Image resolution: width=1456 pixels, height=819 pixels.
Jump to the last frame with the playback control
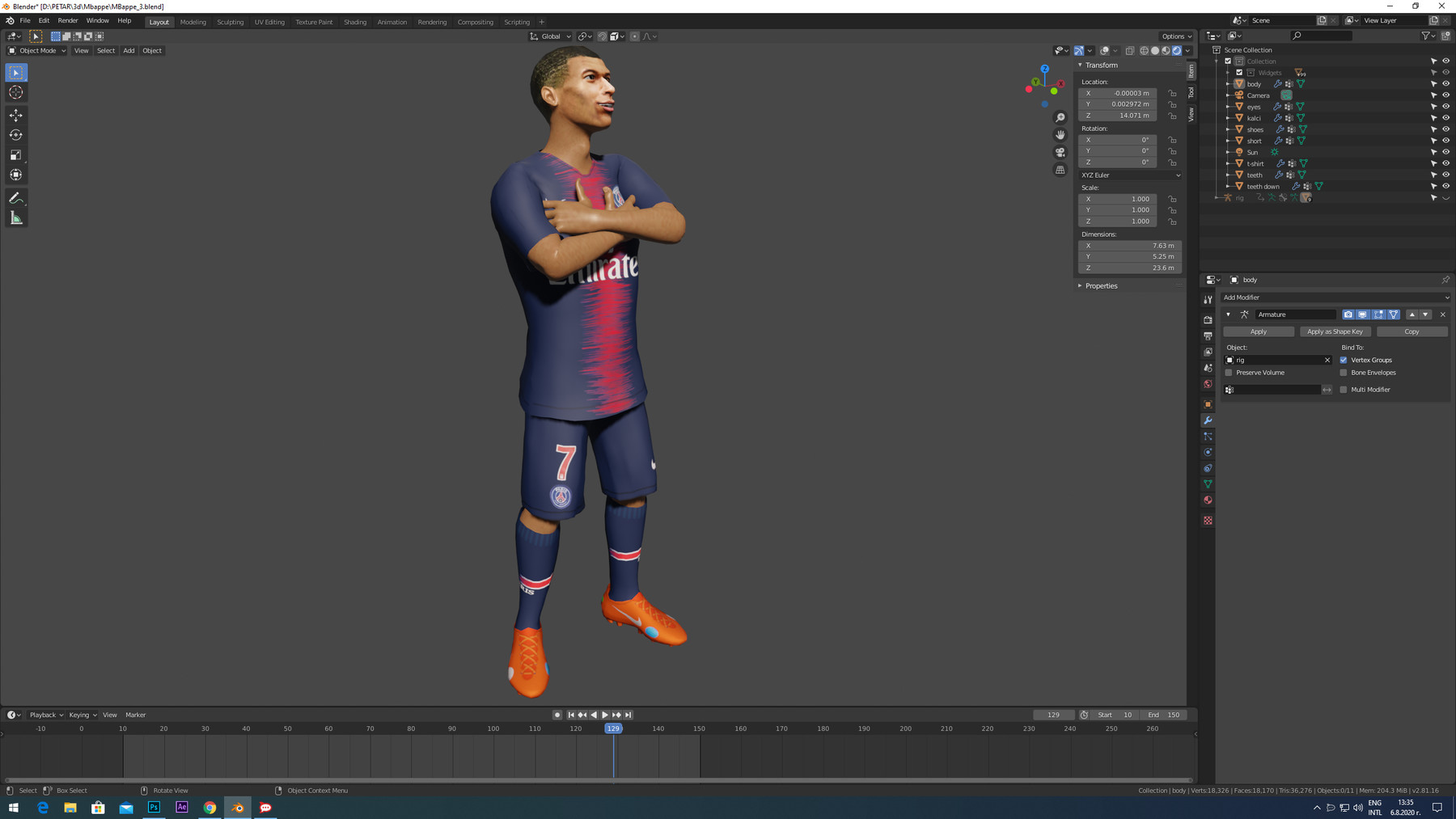tap(629, 715)
